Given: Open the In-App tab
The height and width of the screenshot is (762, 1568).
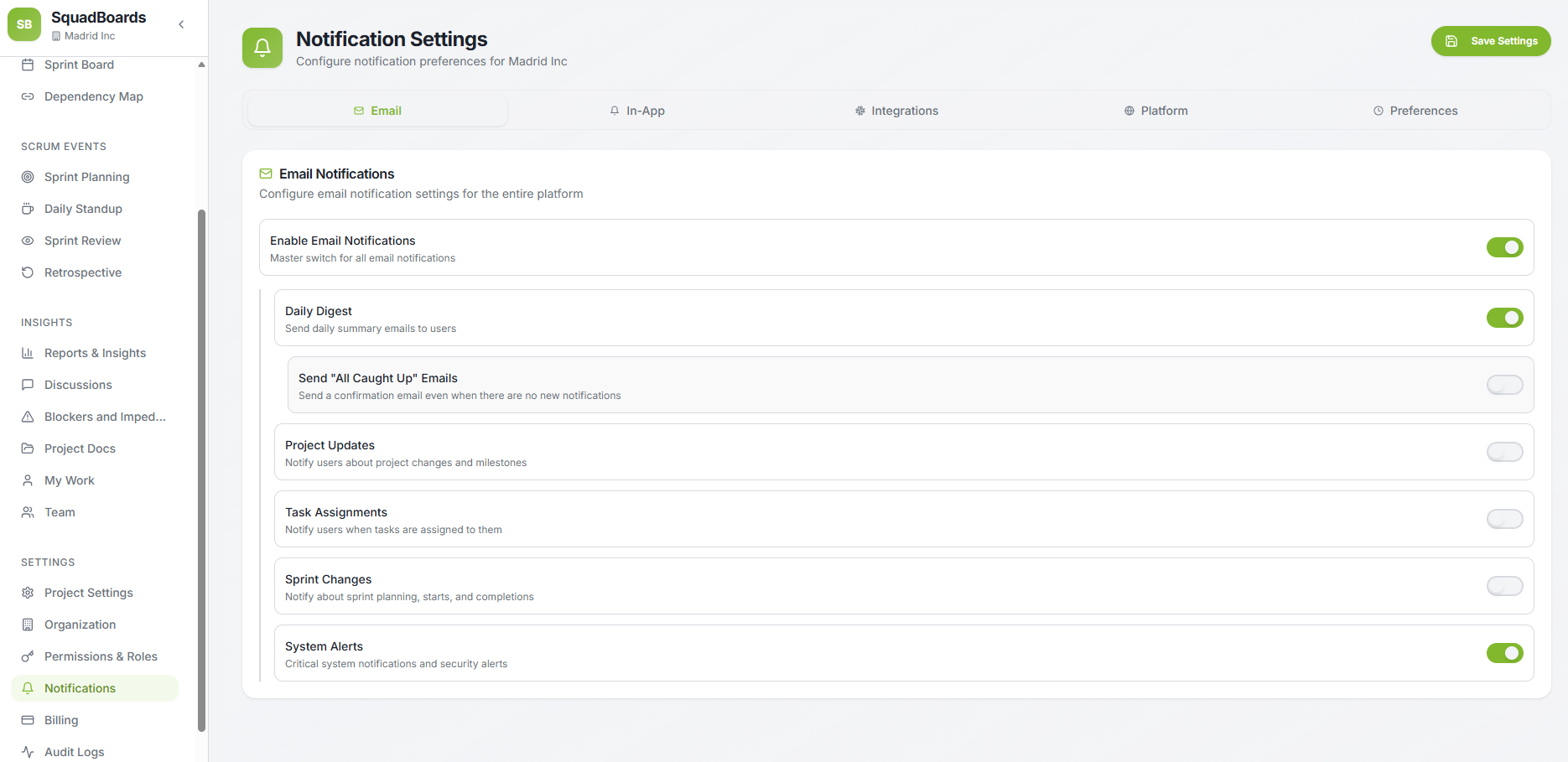Looking at the screenshot, I should pyautogui.click(x=637, y=111).
